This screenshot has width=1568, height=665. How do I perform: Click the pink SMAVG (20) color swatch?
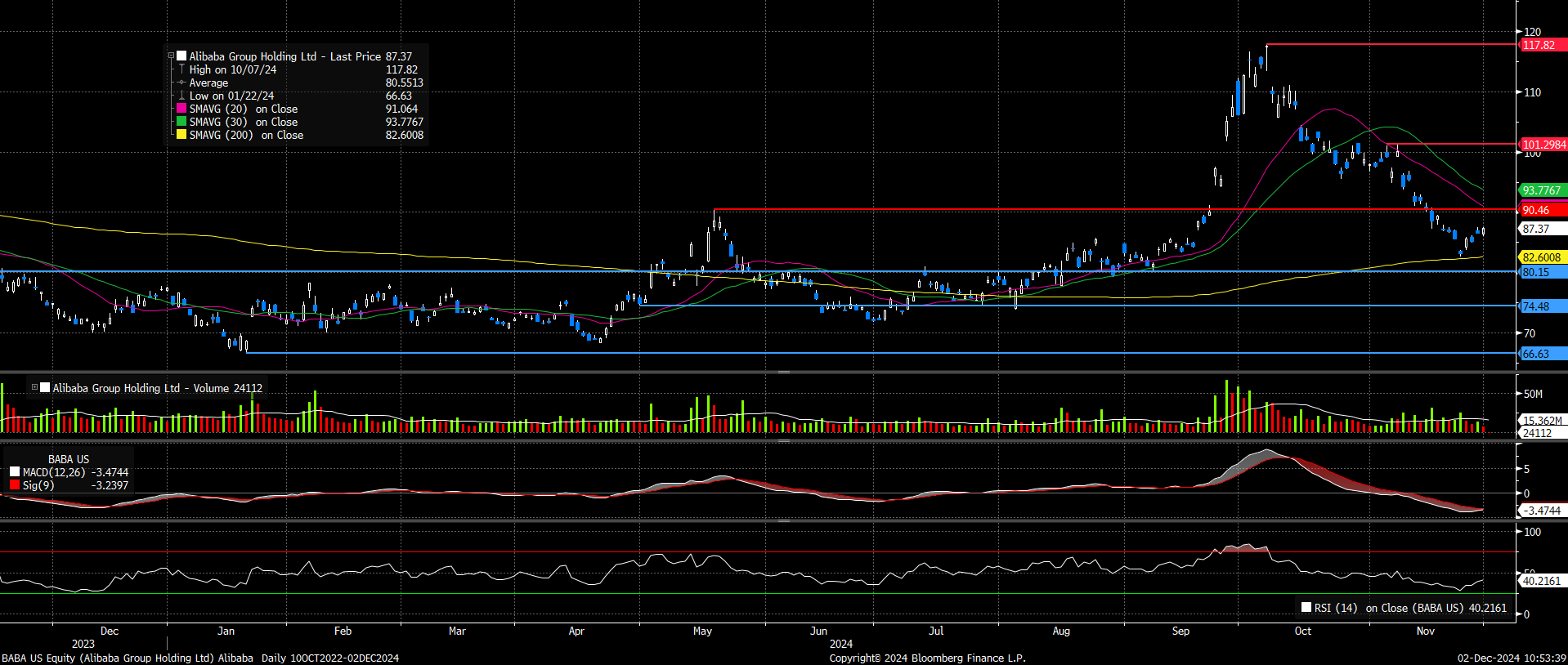coord(181,109)
